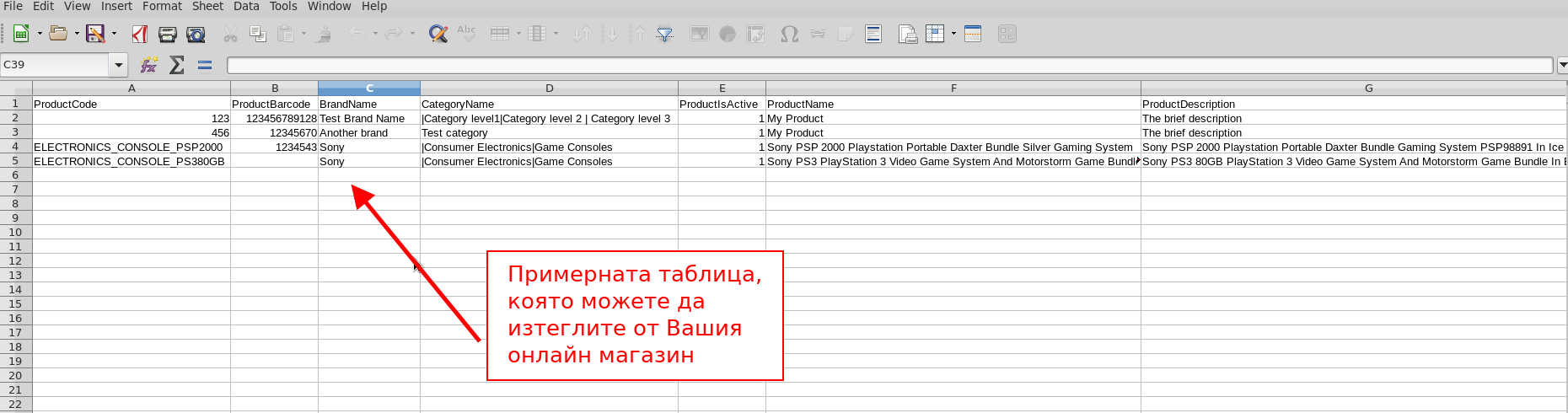Toggle the Split Window icon
Viewport: 1568px width, 413px height.
tap(973, 34)
